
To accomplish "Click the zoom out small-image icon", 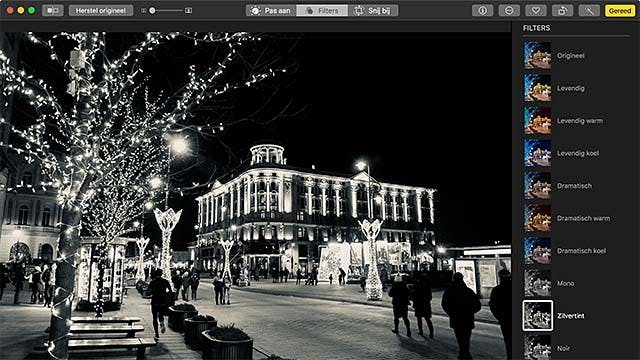I will click(x=143, y=11).
